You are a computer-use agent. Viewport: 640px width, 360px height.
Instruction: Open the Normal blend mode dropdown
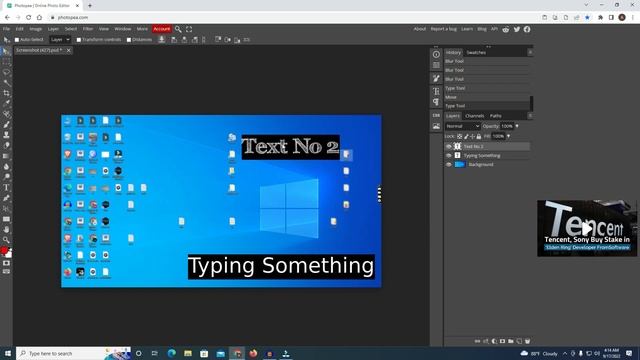point(462,126)
